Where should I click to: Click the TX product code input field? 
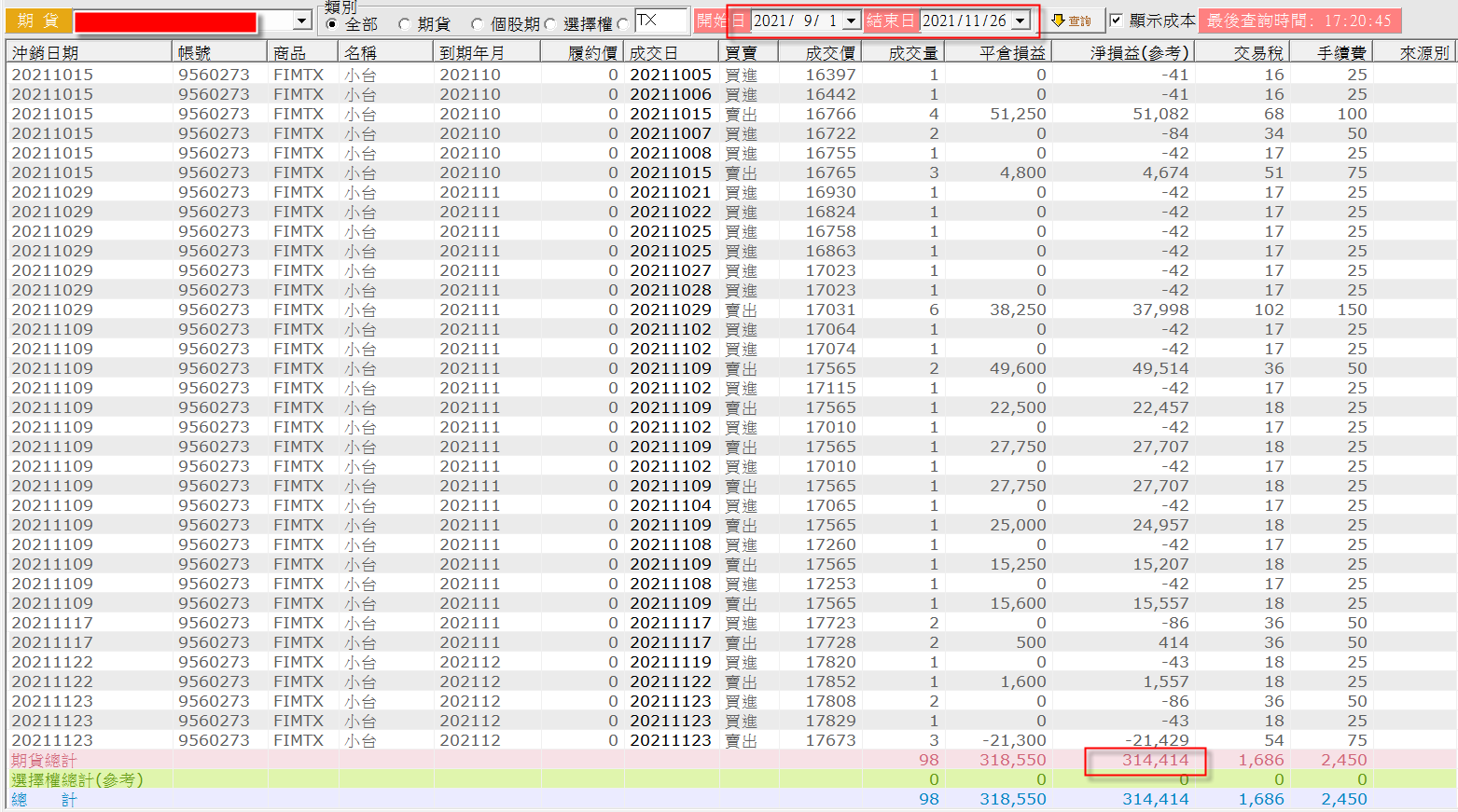coord(660,21)
